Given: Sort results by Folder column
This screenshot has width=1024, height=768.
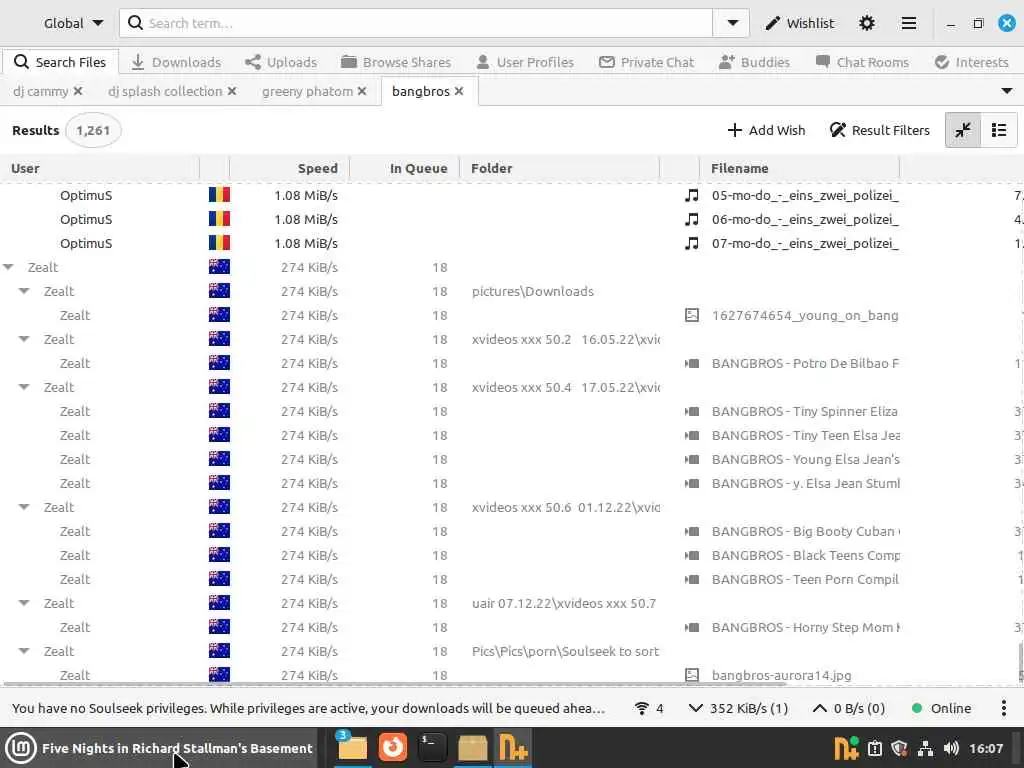Looking at the screenshot, I should coord(560,168).
